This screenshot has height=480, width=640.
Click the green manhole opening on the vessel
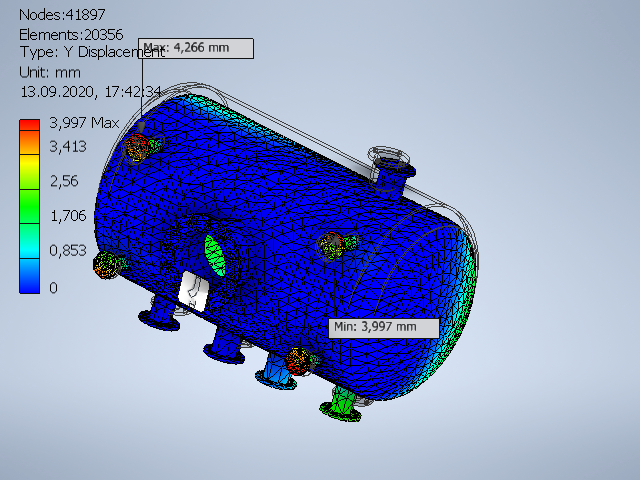[x=215, y=255]
